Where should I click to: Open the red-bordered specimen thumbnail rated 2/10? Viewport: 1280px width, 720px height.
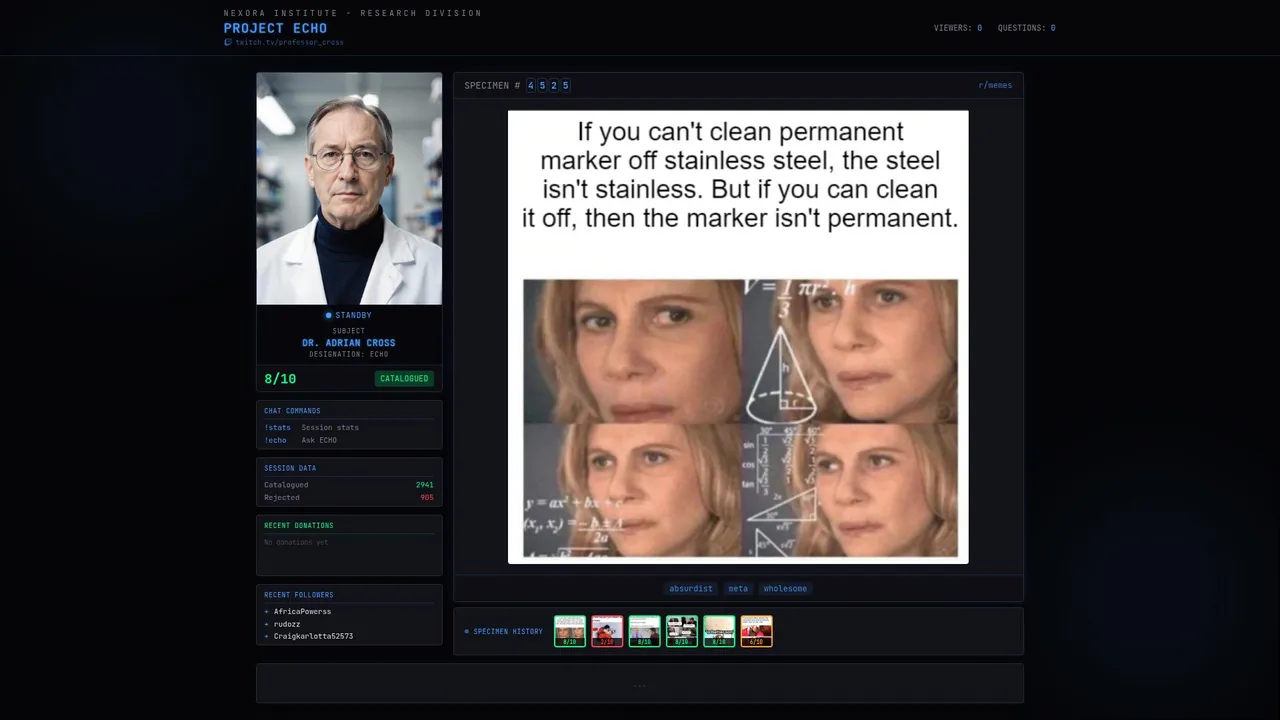[x=607, y=631]
